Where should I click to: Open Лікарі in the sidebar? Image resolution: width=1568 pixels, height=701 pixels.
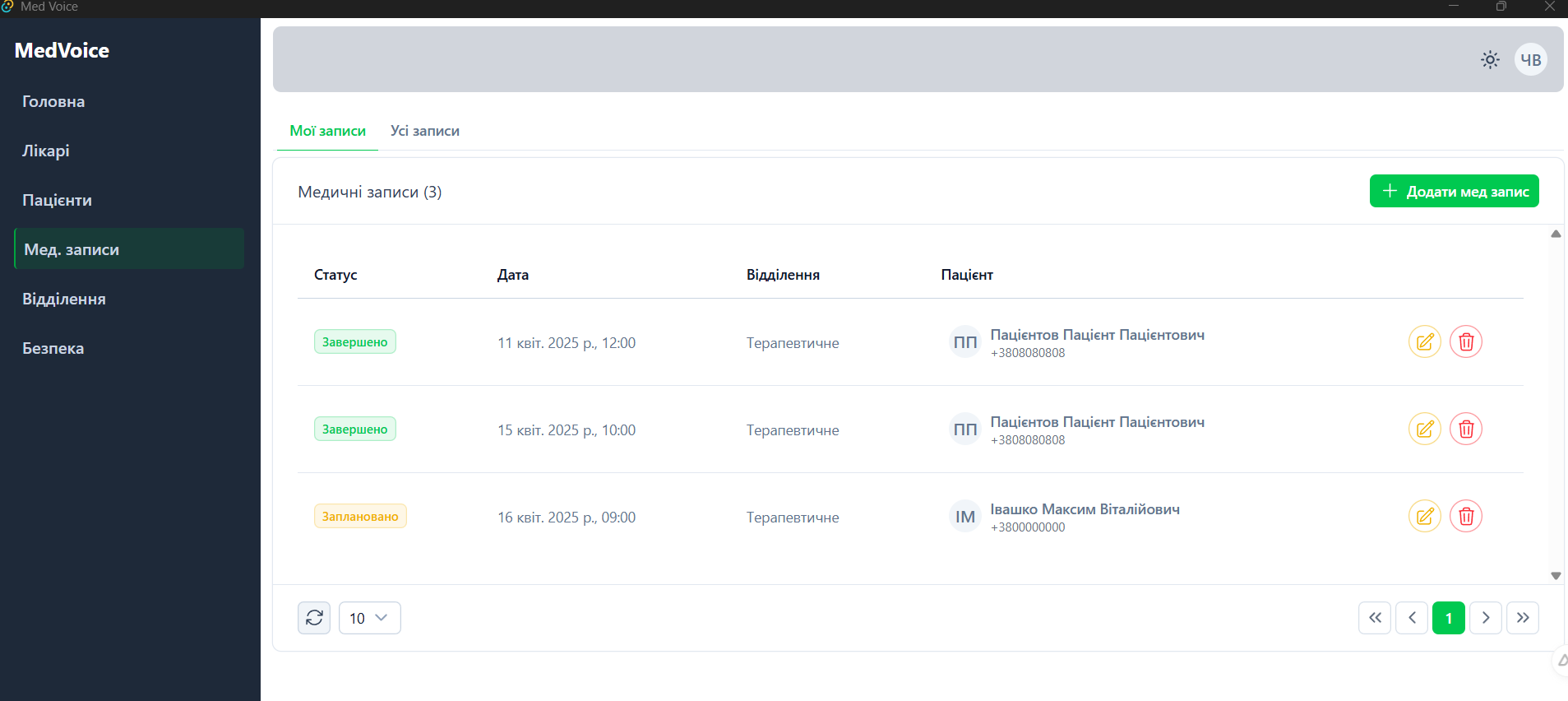pos(129,151)
